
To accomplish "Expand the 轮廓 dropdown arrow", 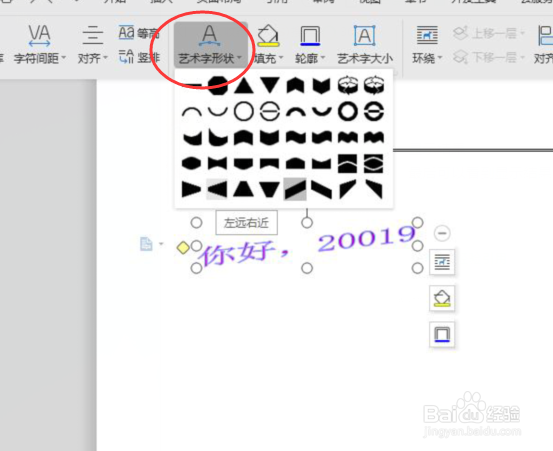I will pyautogui.click(x=323, y=58).
